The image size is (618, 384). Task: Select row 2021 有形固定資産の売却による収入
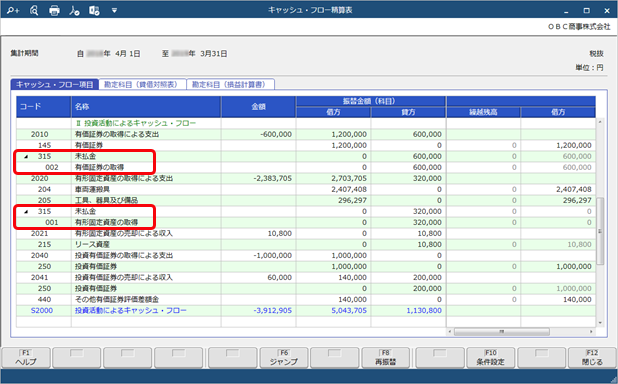(306, 234)
